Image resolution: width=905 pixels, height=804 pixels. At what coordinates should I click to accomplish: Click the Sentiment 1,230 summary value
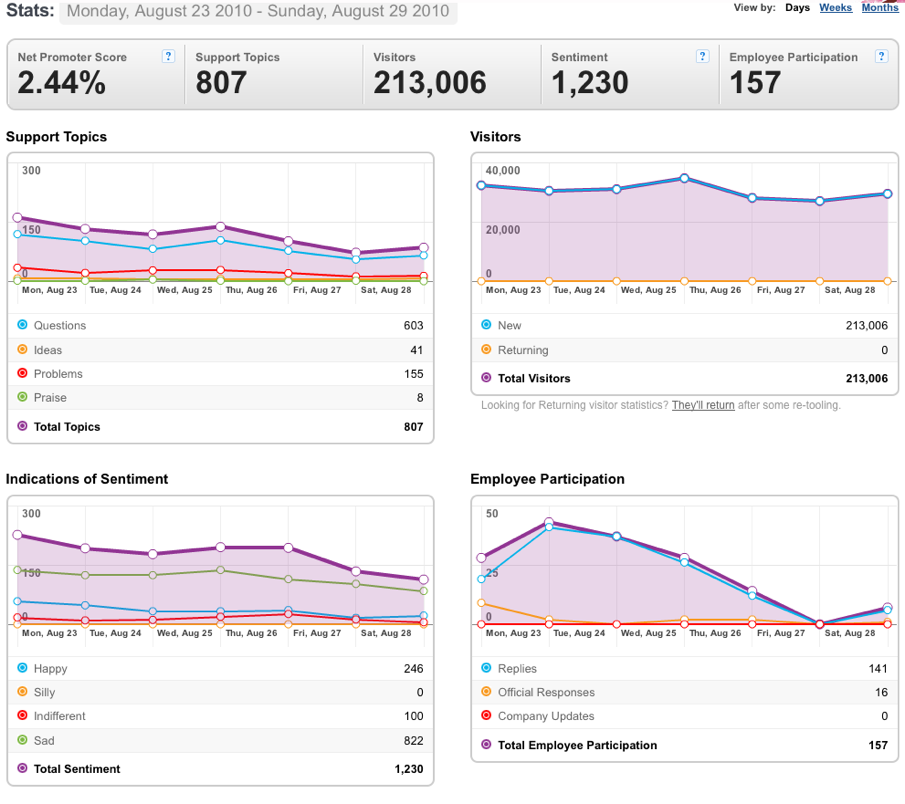(x=589, y=83)
